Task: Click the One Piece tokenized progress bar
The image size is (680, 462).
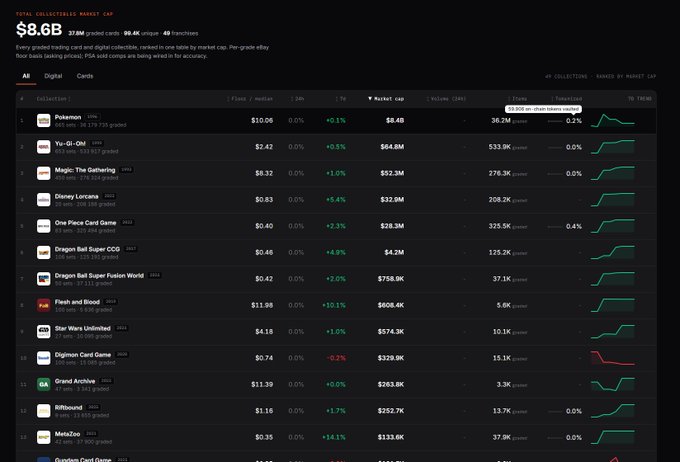Action: [x=555, y=226]
